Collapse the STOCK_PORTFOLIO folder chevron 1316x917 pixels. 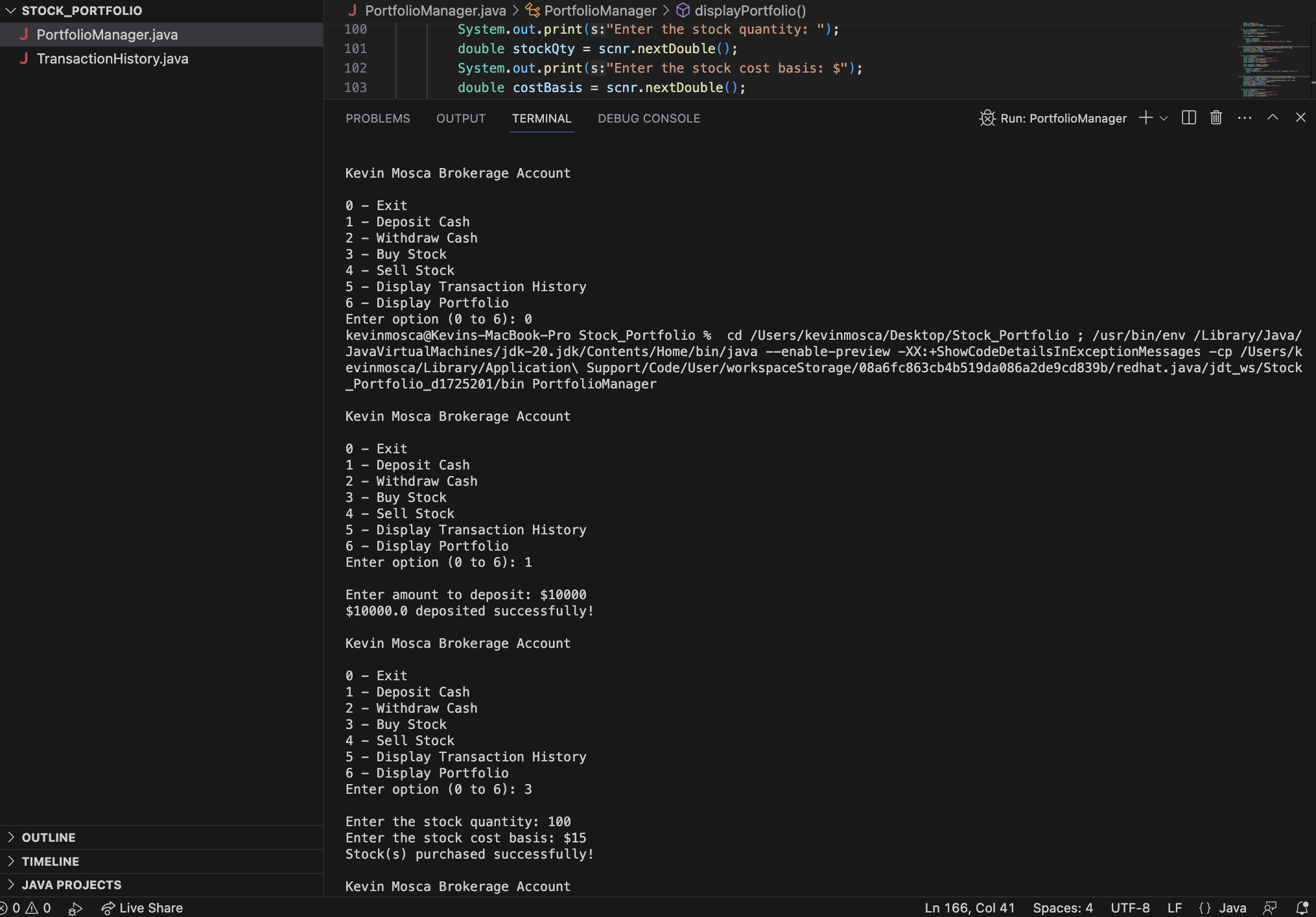pyautogui.click(x=10, y=10)
